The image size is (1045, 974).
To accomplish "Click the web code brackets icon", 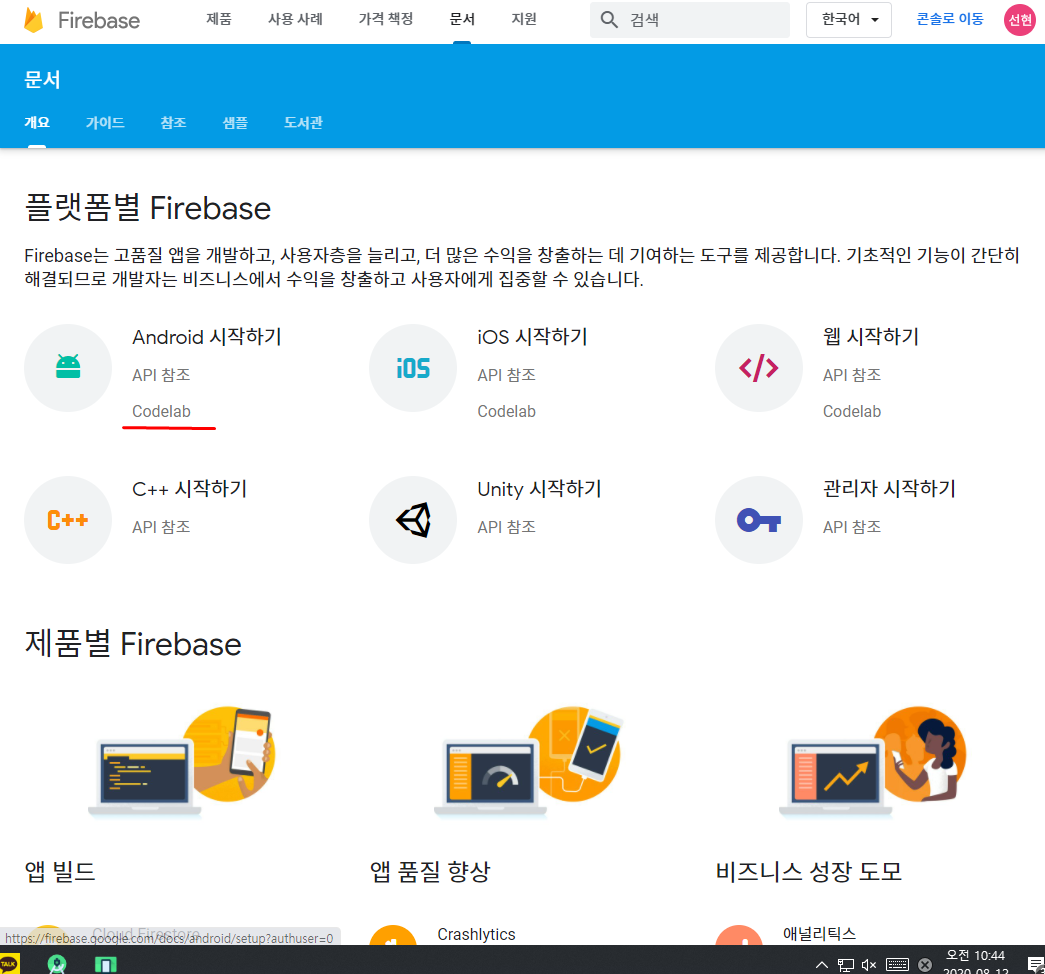I will [758, 367].
